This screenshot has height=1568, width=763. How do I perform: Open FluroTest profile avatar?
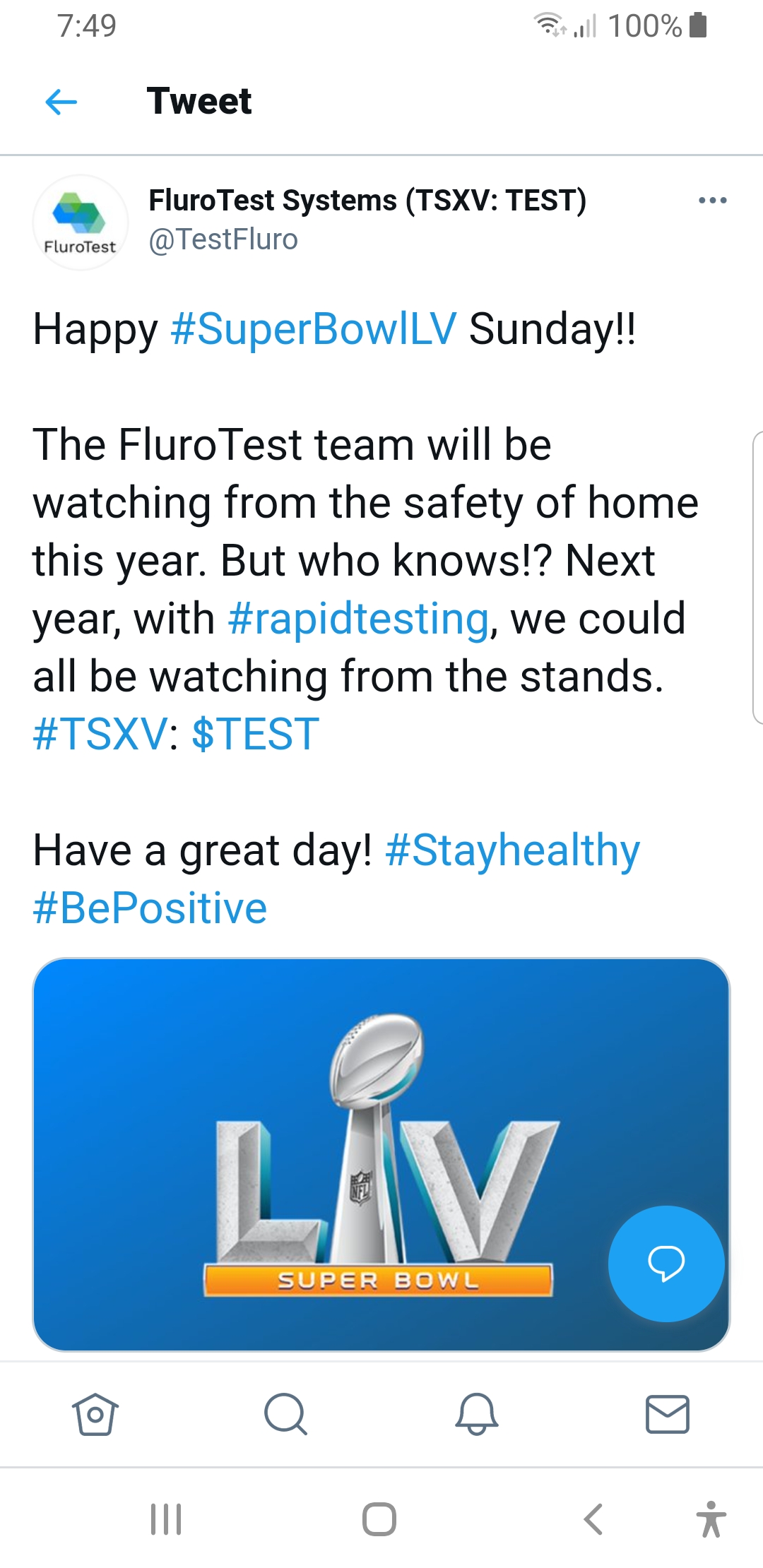tap(81, 222)
